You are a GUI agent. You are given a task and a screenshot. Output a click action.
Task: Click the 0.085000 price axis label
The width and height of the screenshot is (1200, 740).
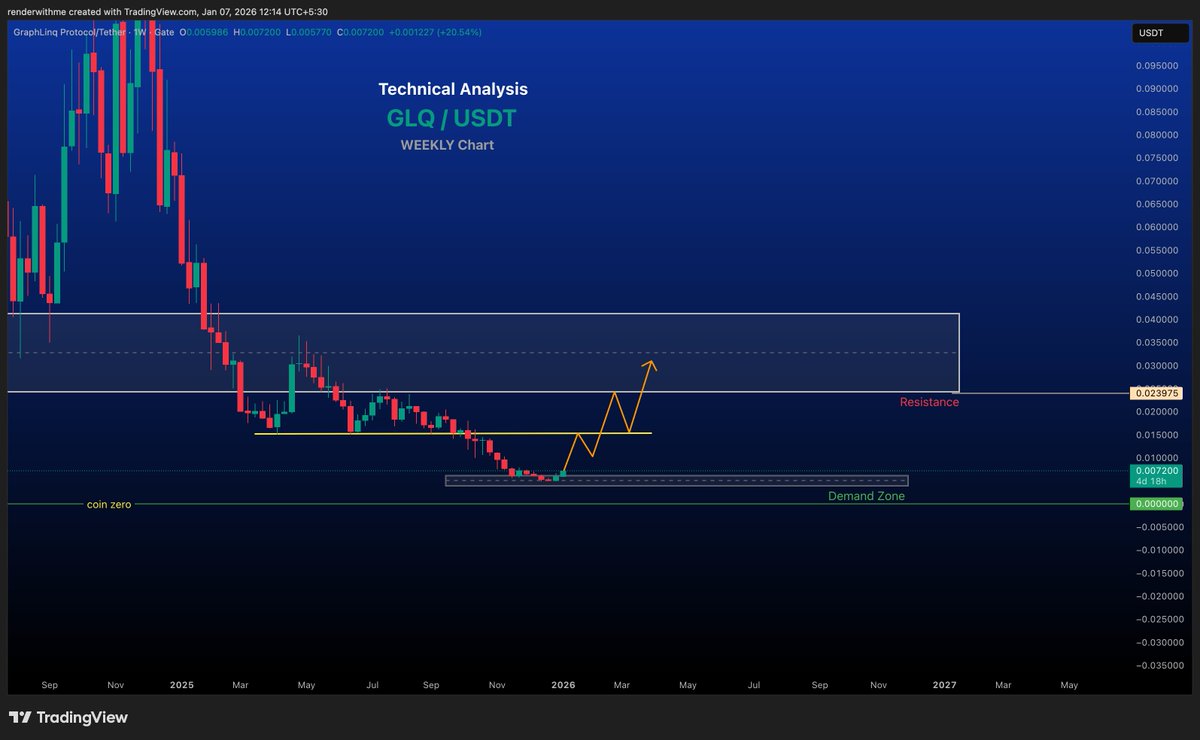coord(1156,112)
